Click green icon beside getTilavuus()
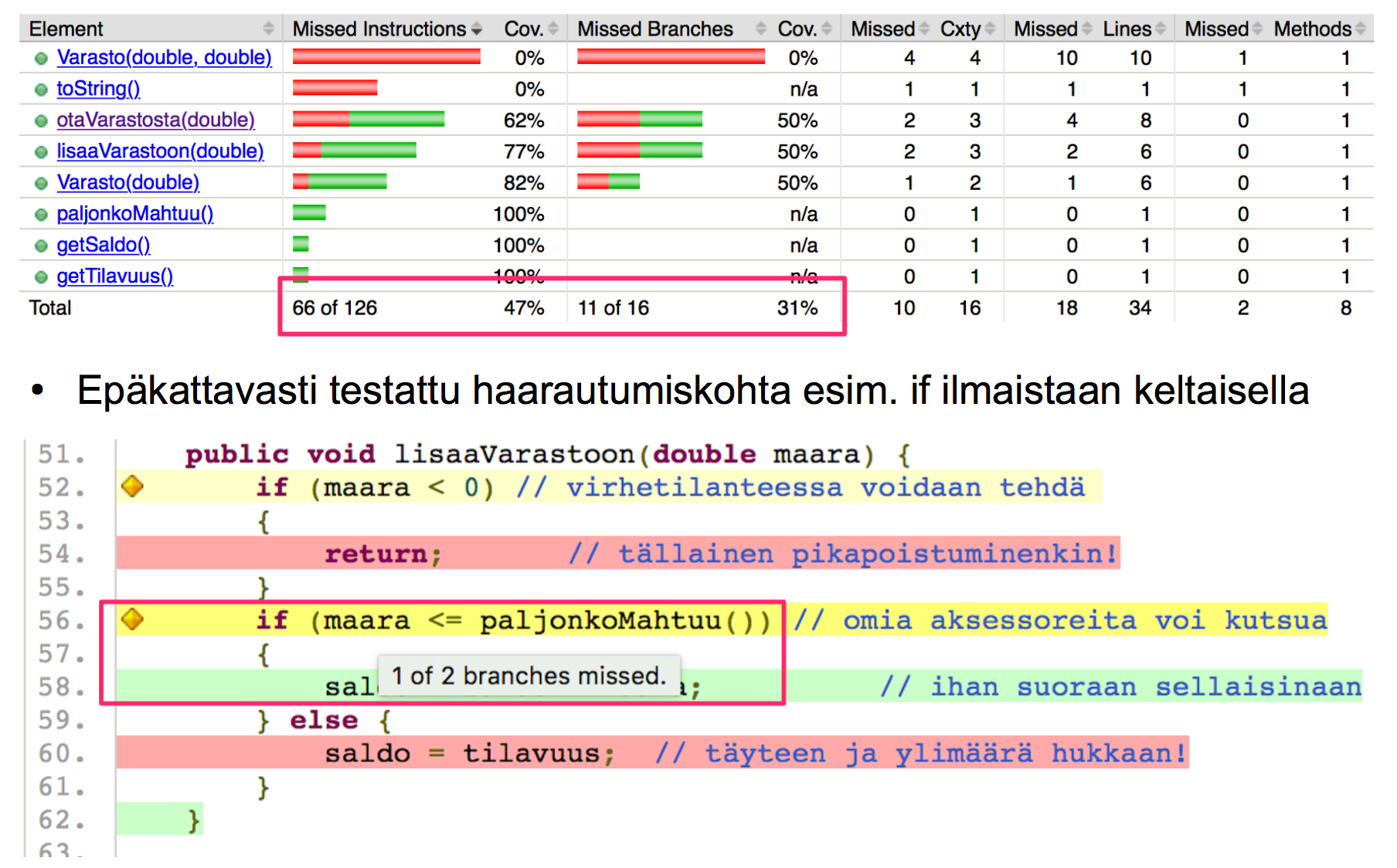Image resolution: width=1397 pixels, height=868 pixels. click(x=41, y=277)
